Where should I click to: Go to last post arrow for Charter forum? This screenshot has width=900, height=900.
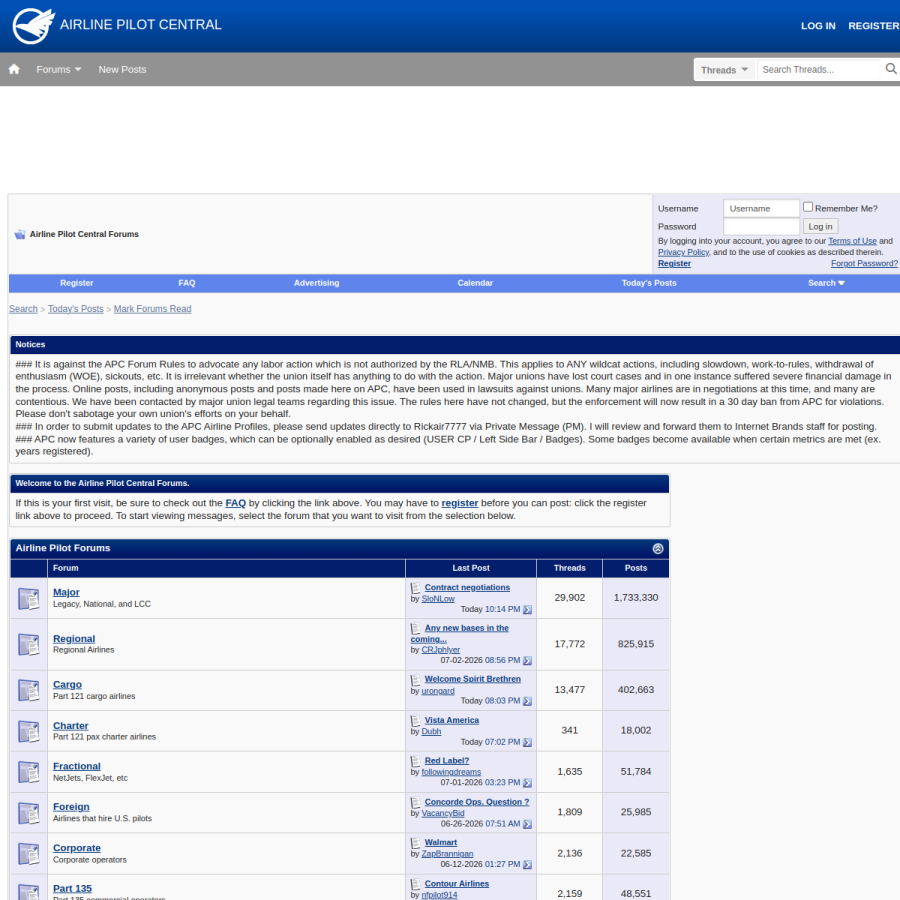[527, 743]
